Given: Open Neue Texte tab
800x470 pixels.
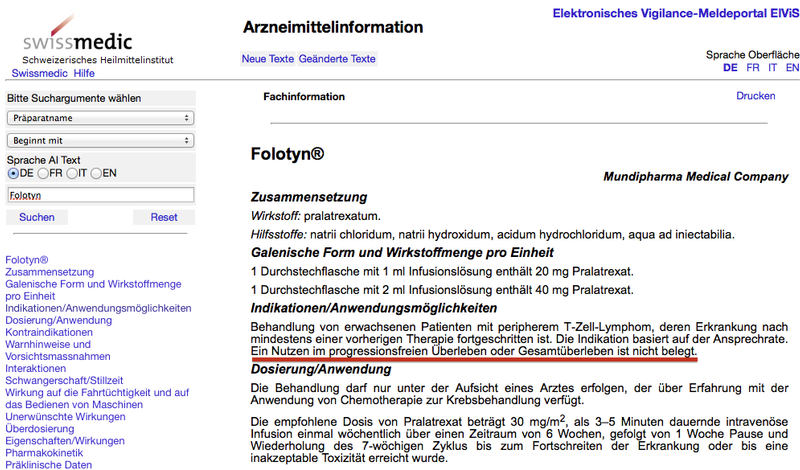Looking at the screenshot, I should pos(268,59).
